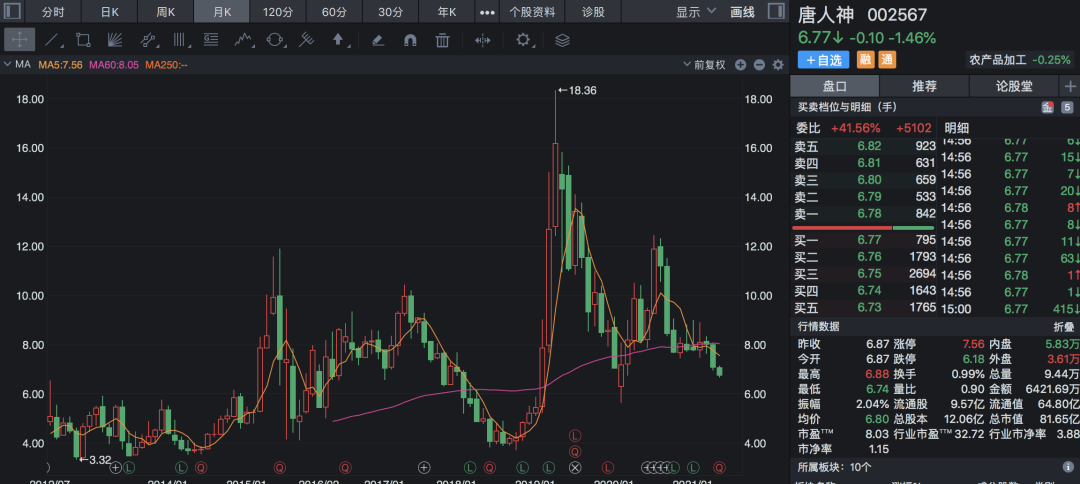The image size is (1080, 484).
Task: Toggle the 画线 drawing toolbar
Action: pos(742,12)
